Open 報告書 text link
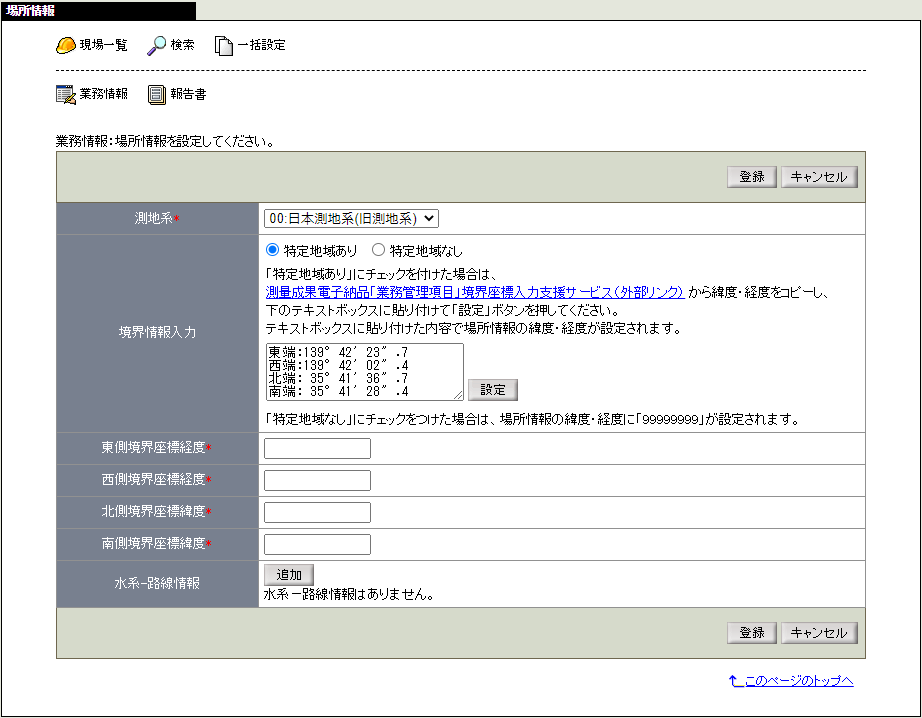The image size is (922, 718). point(188,93)
